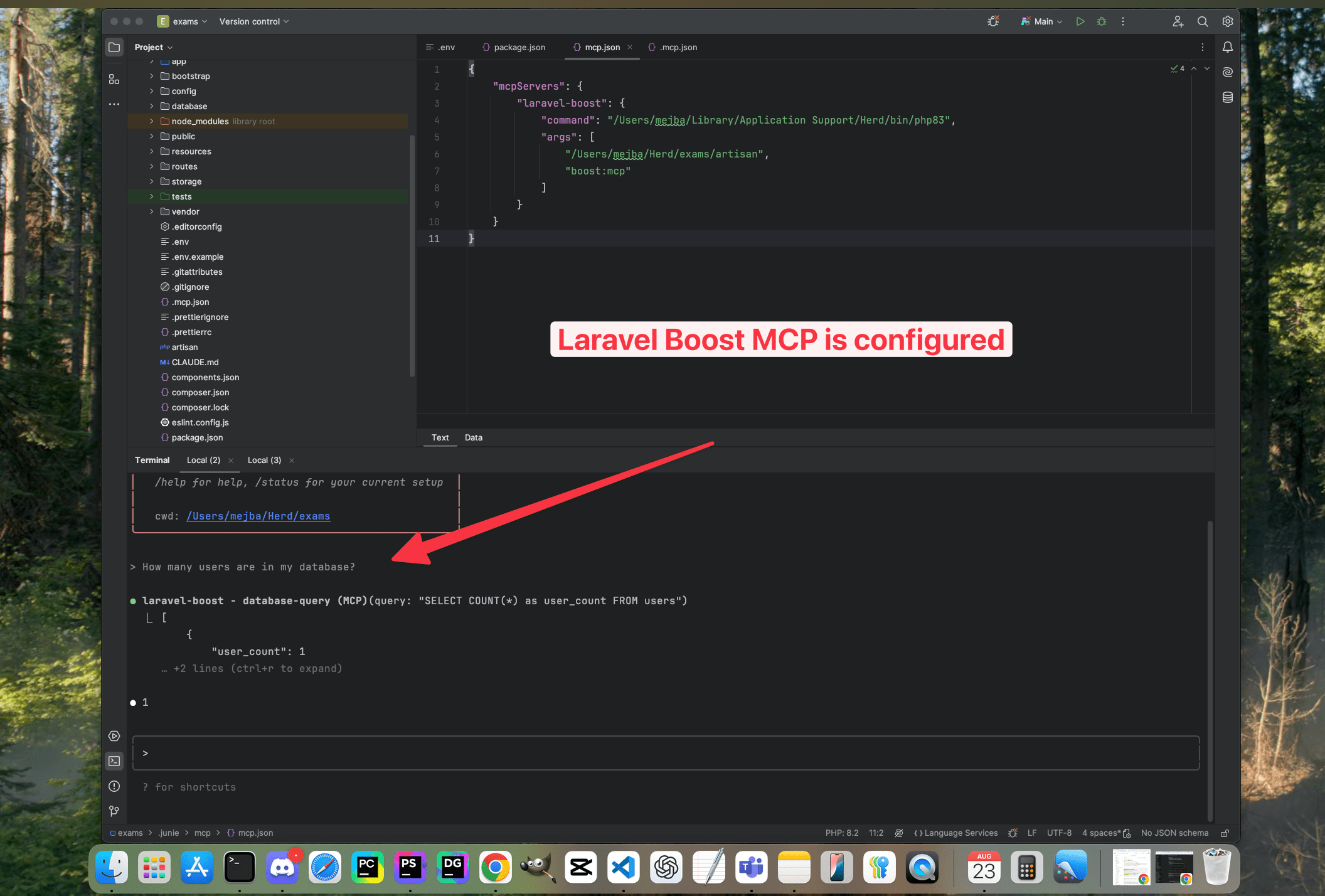Open the Project view dropdown

click(x=153, y=47)
